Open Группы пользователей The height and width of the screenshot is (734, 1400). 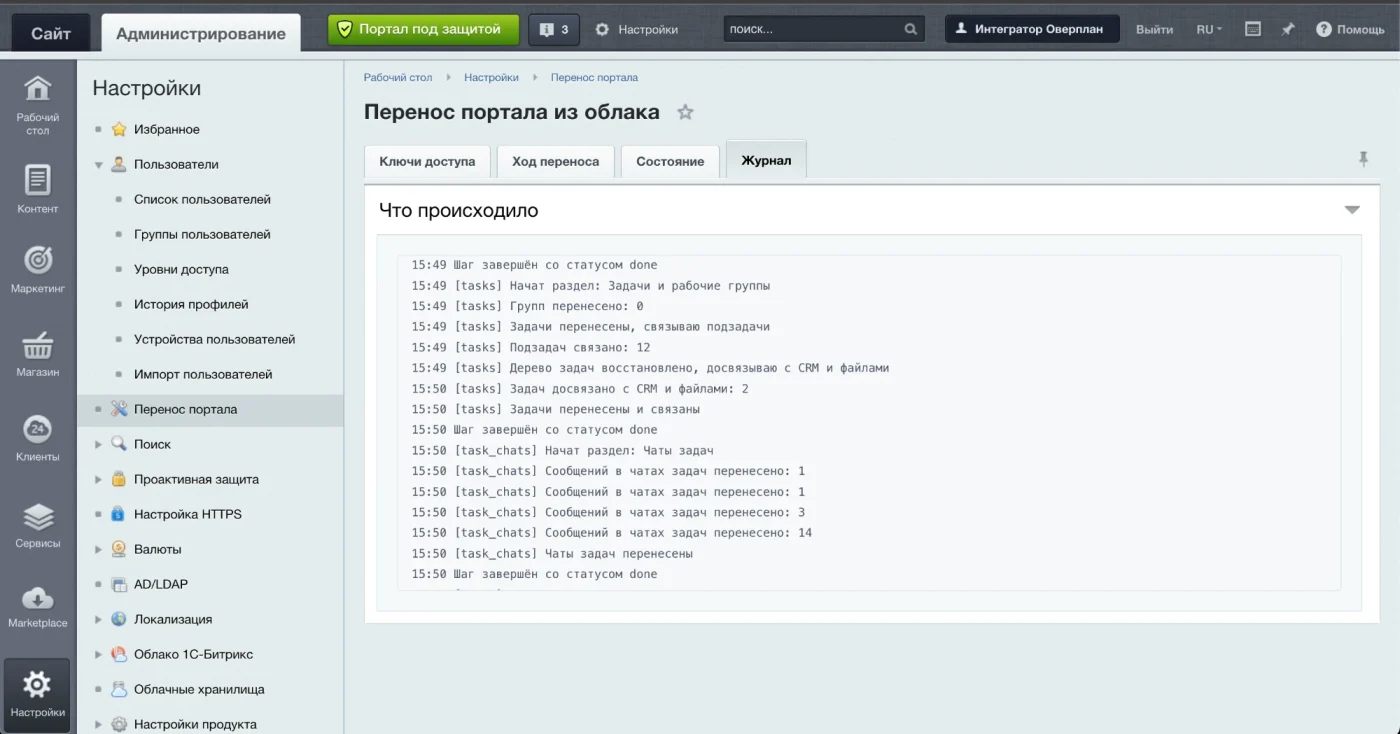pos(202,234)
